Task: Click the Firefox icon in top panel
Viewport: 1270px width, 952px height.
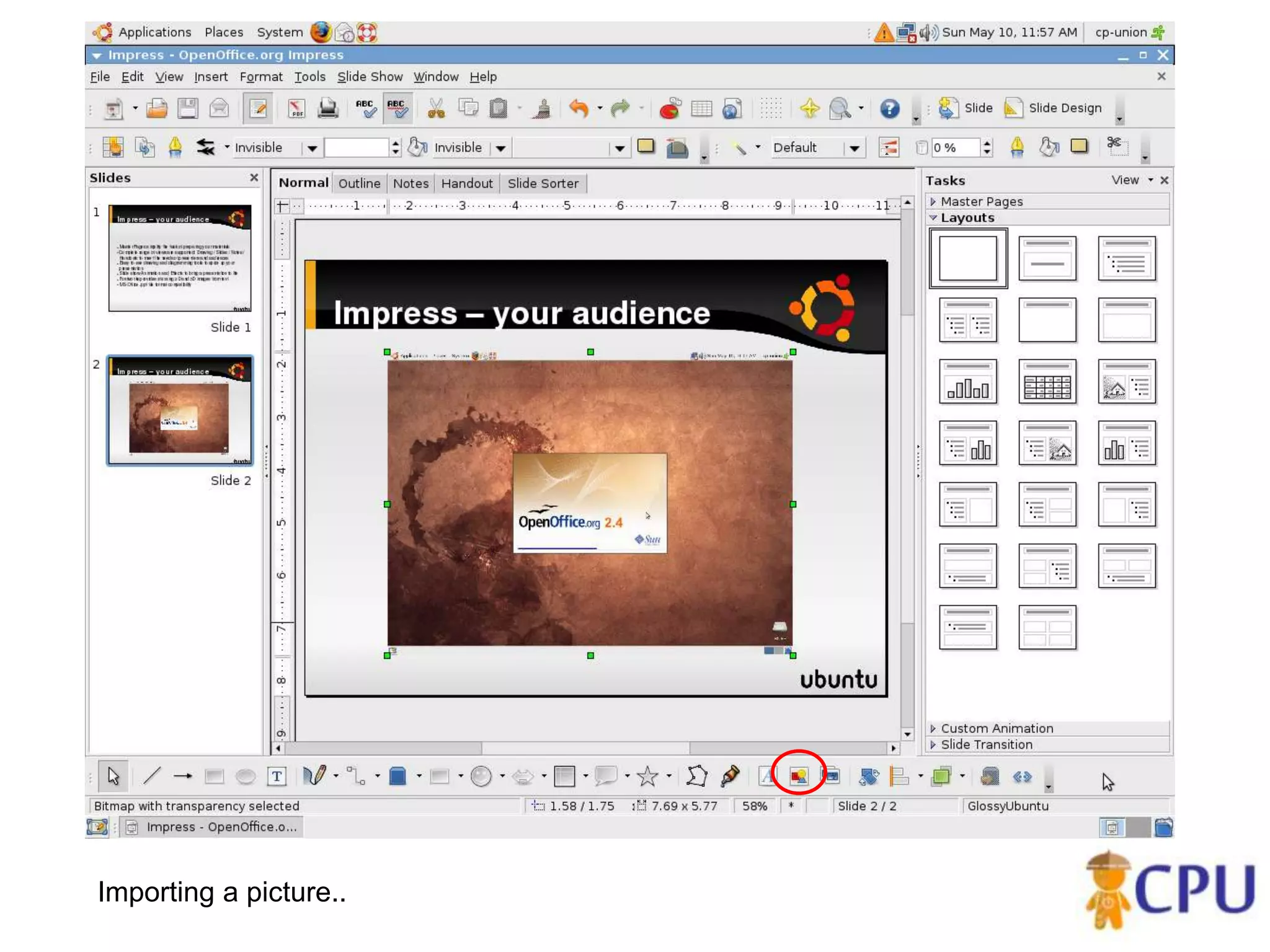Action: click(x=321, y=32)
